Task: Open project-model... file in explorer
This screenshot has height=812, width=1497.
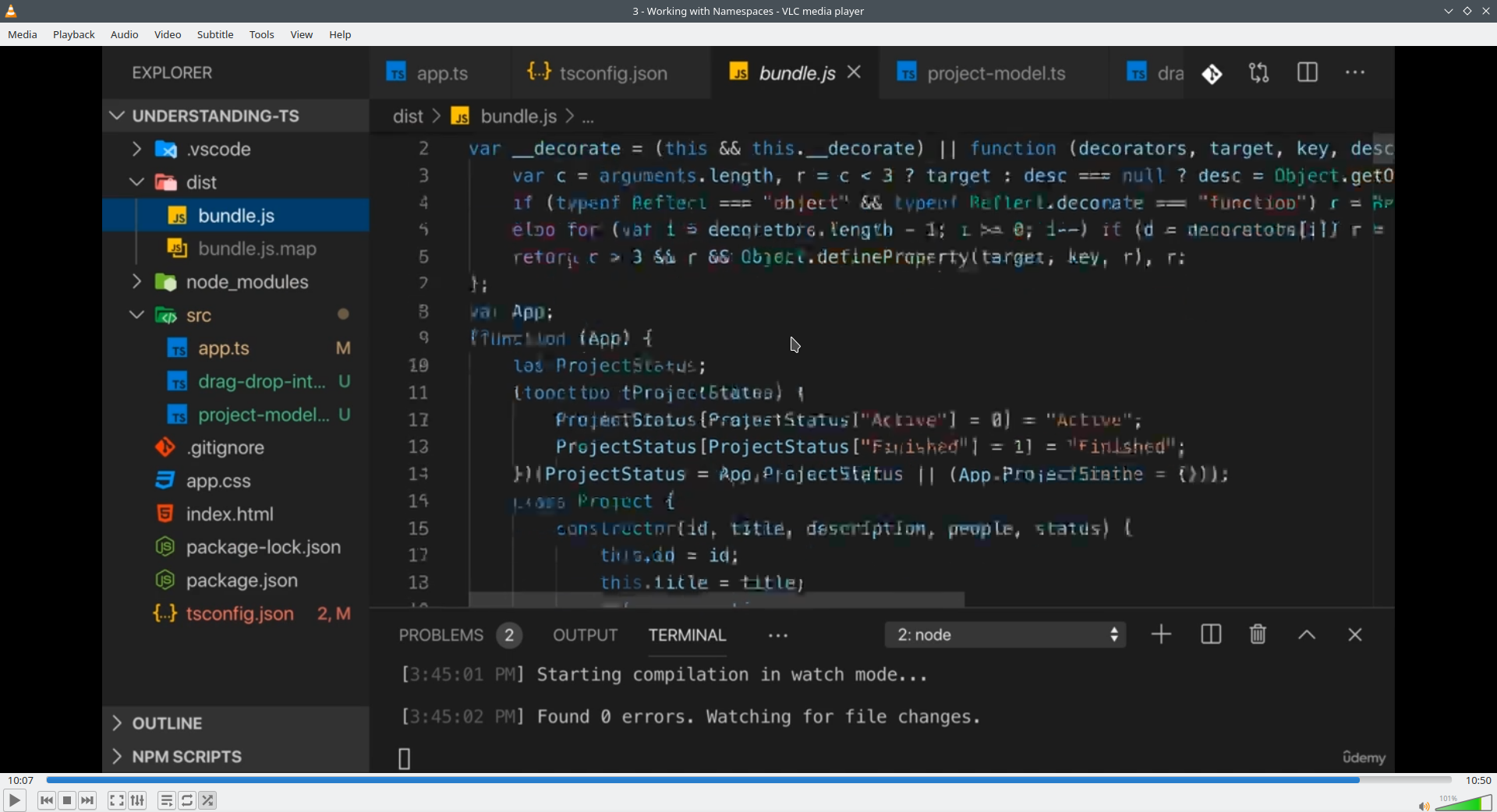Action: pyautogui.click(x=236, y=415)
